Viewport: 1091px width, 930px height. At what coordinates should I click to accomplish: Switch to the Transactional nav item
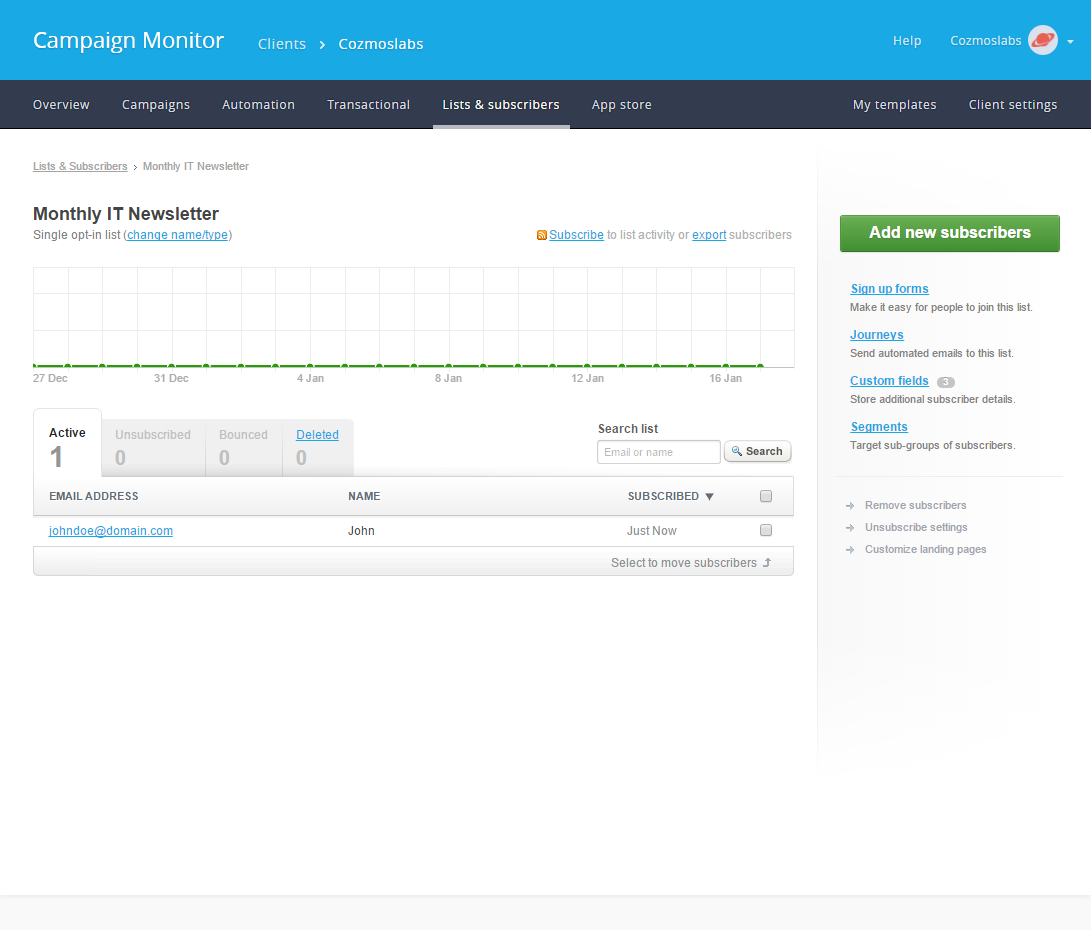coord(368,104)
